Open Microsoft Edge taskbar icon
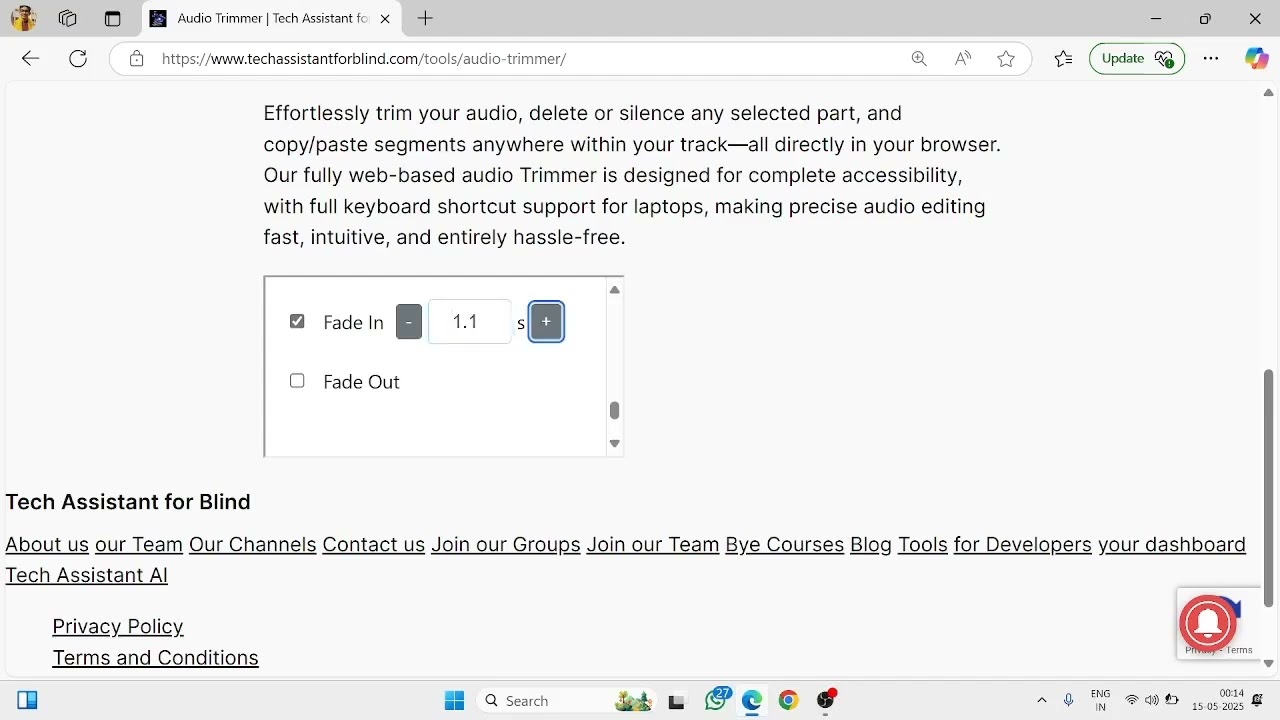Viewport: 1280px width, 720px height. pos(752,701)
